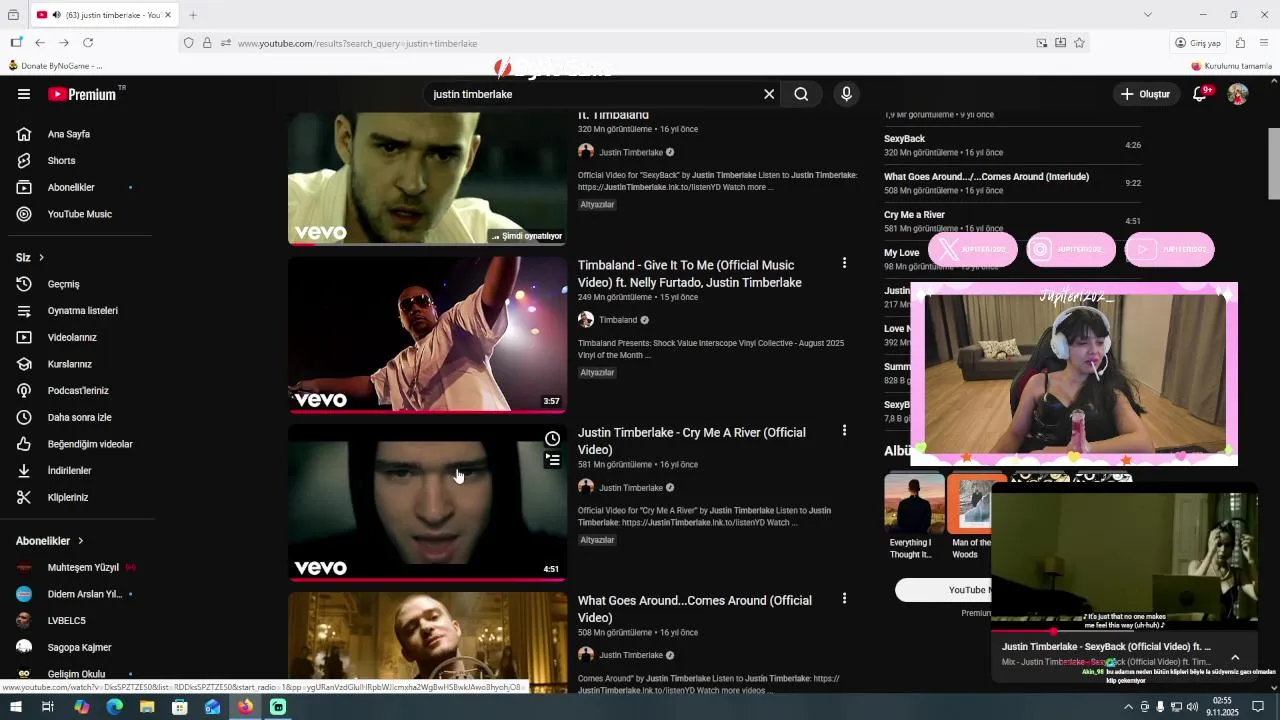Open a new browser tab with plus

(x=193, y=15)
